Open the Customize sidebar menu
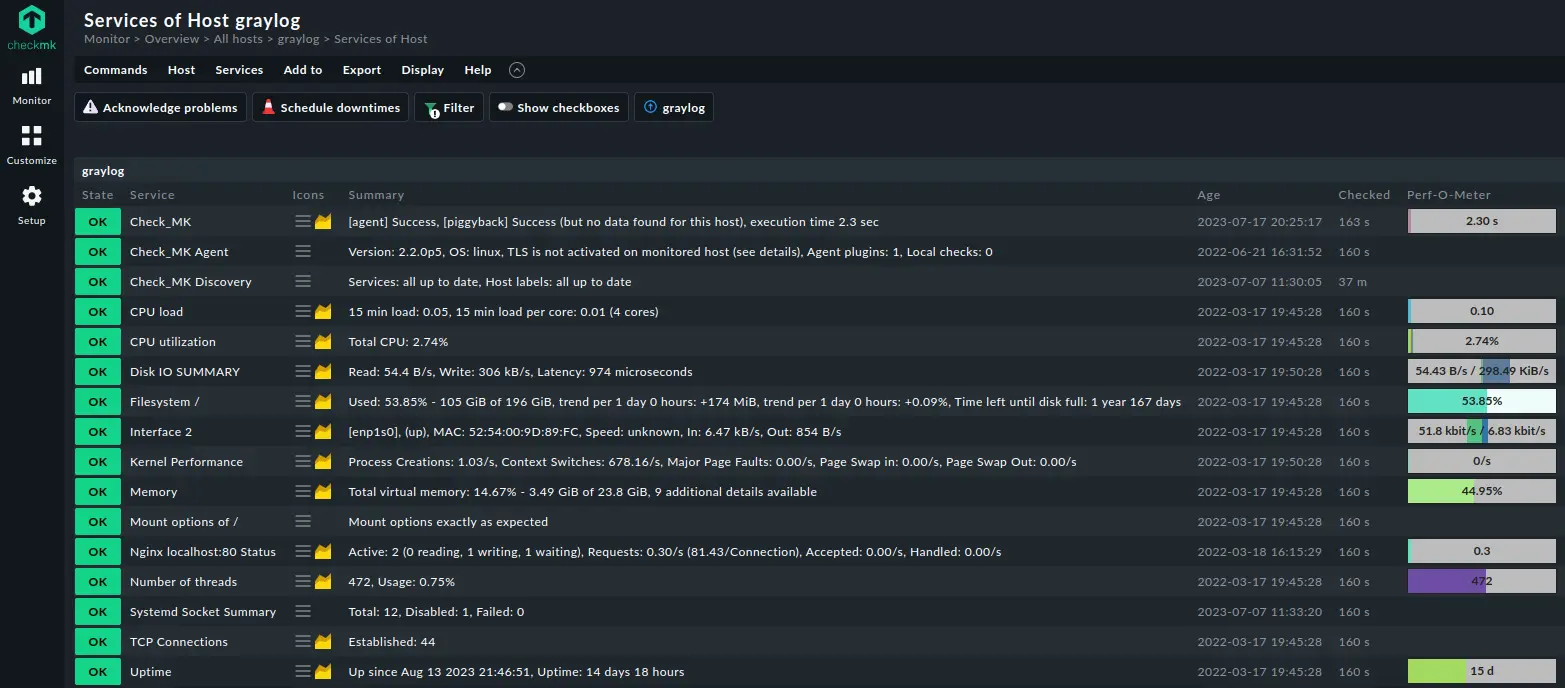The height and width of the screenshot is (688, 1565). [x=32, y=146]
